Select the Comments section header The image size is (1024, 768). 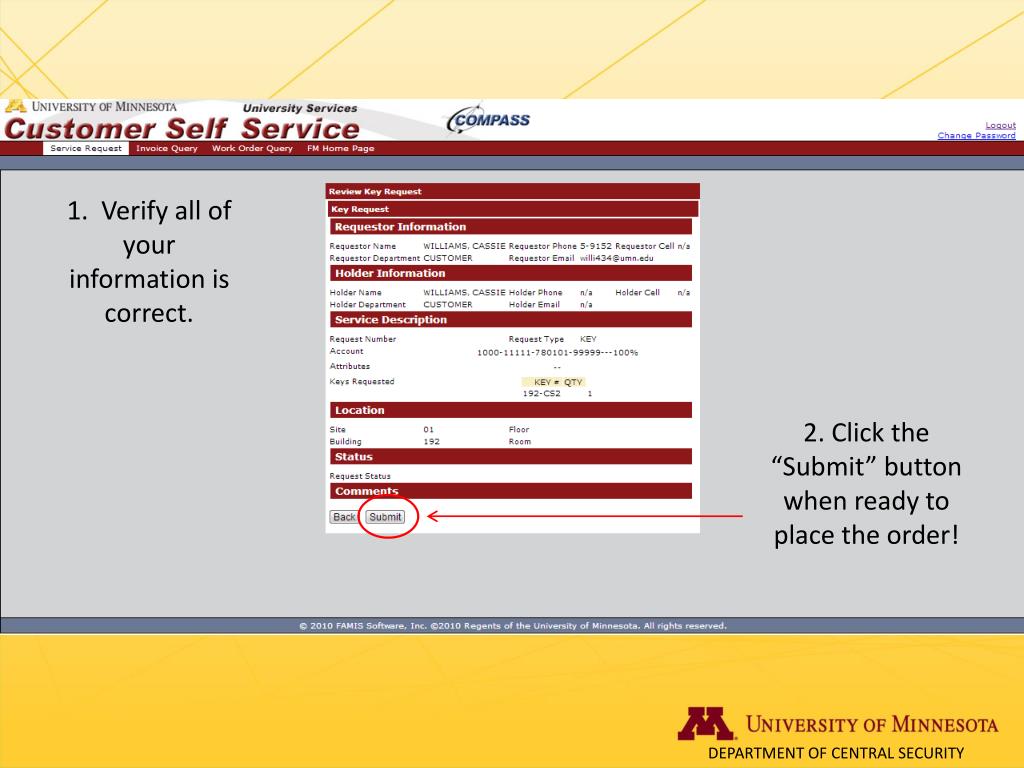[511, 490]
